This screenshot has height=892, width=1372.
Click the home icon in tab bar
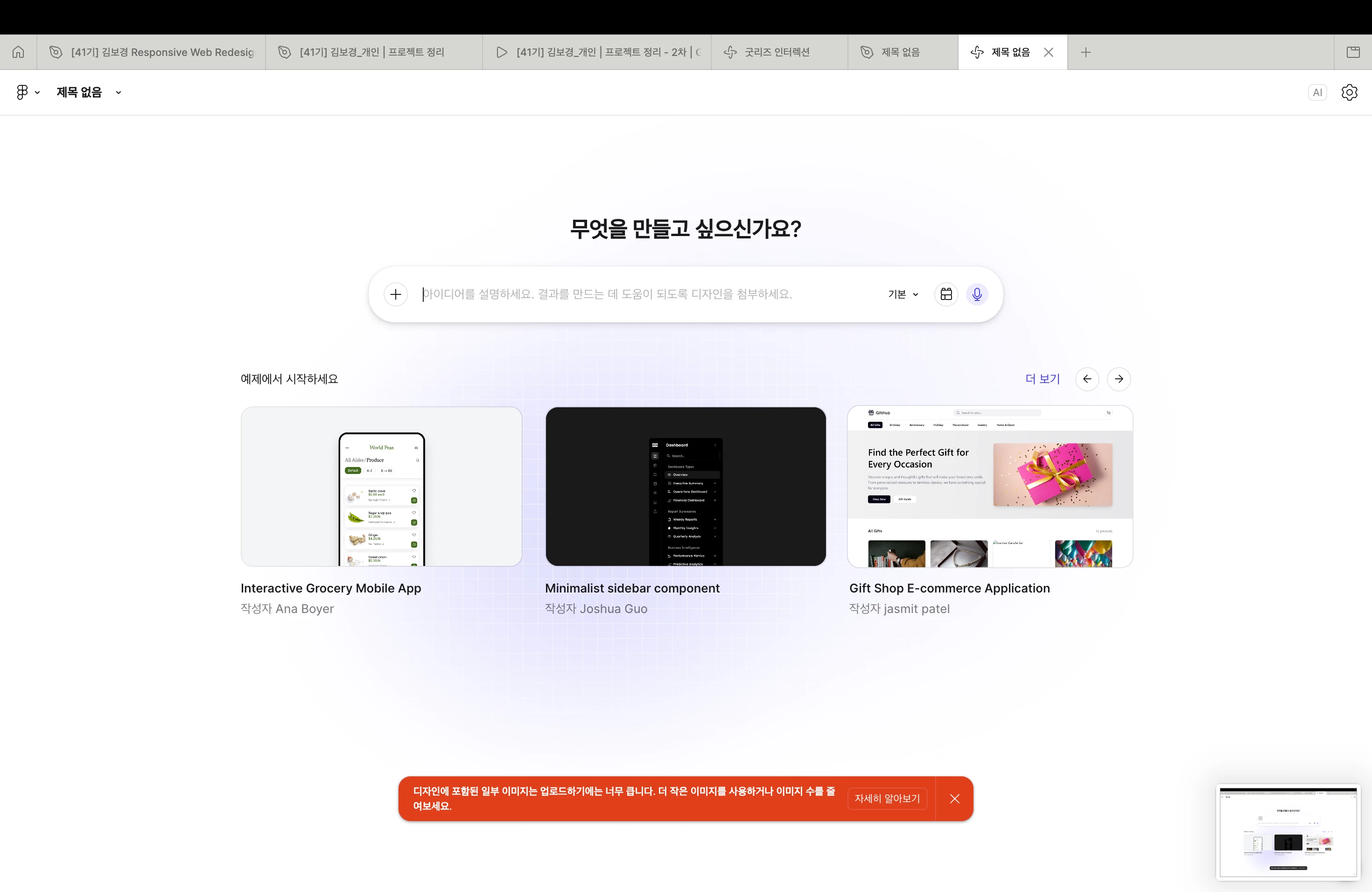[x=19, y=52]
